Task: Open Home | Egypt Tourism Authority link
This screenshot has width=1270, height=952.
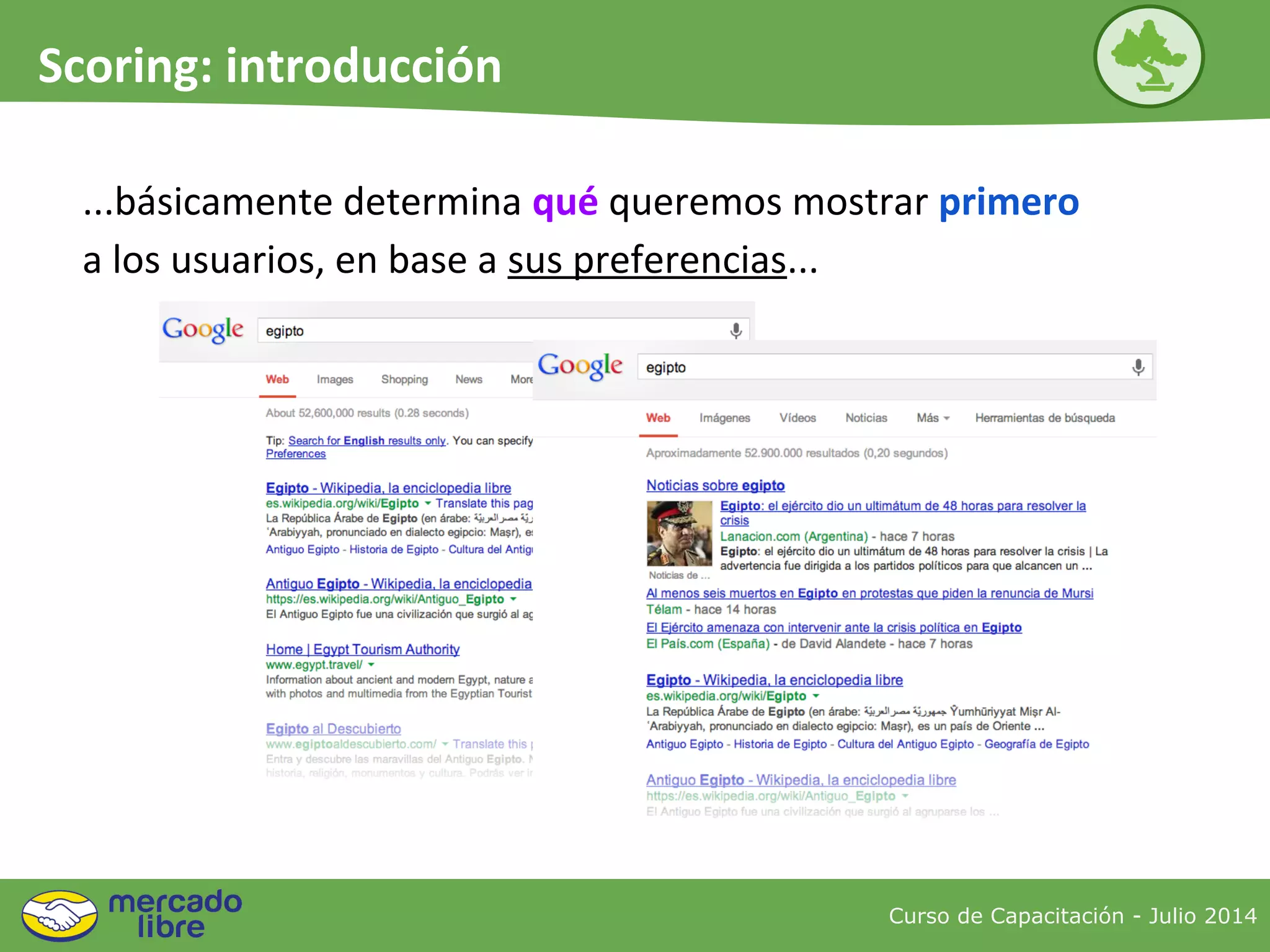Action: (363, 650)
